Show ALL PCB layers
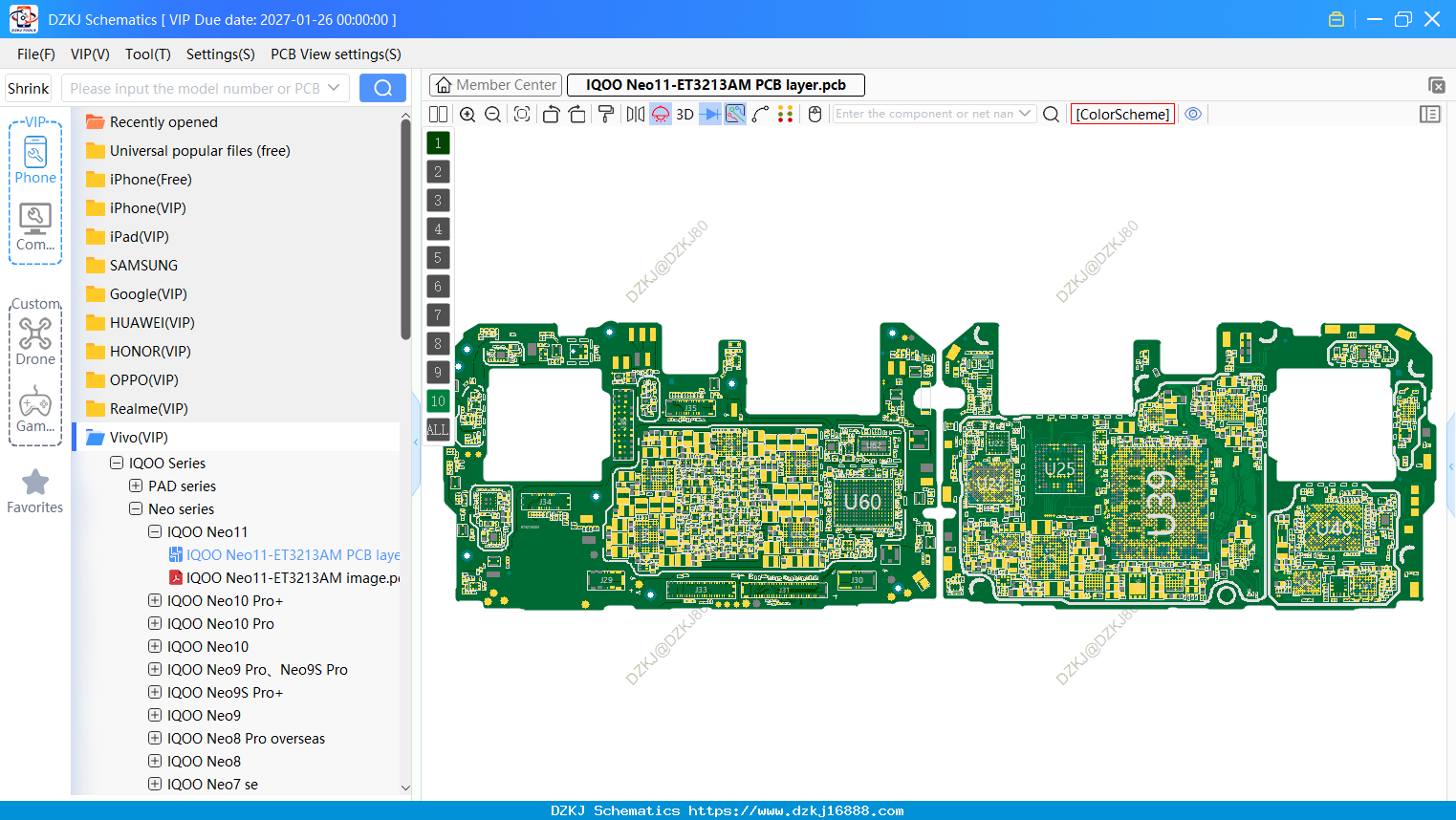 438,430
